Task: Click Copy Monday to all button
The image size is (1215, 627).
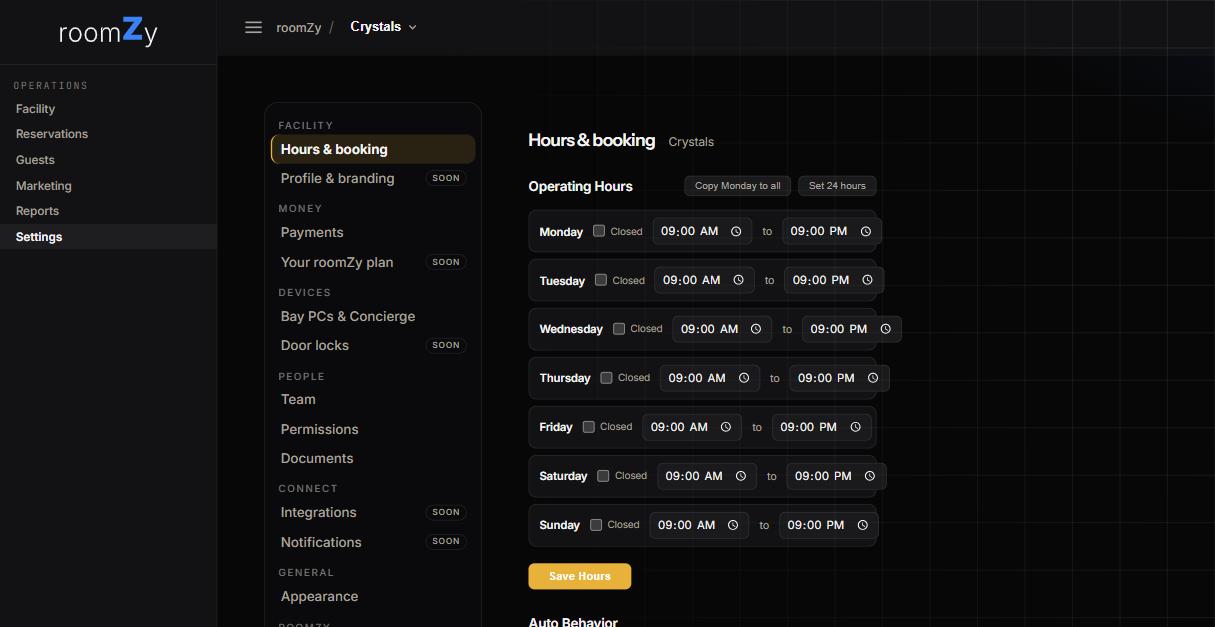Action: coord(738,186)
